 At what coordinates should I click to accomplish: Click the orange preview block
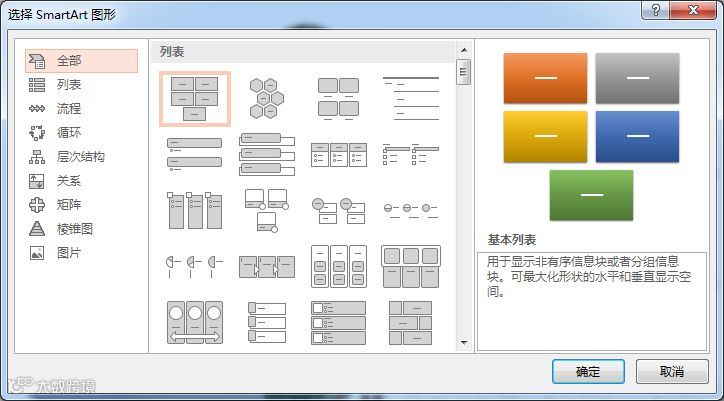pos(545,78)
